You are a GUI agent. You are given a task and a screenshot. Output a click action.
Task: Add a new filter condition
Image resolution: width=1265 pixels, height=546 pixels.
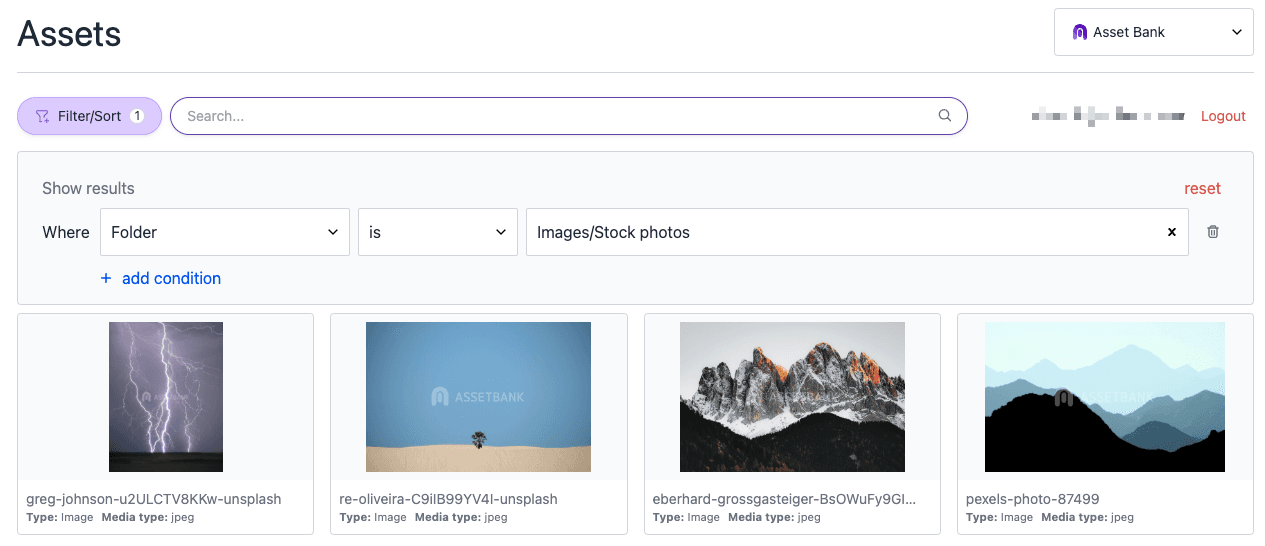point(161,278)
